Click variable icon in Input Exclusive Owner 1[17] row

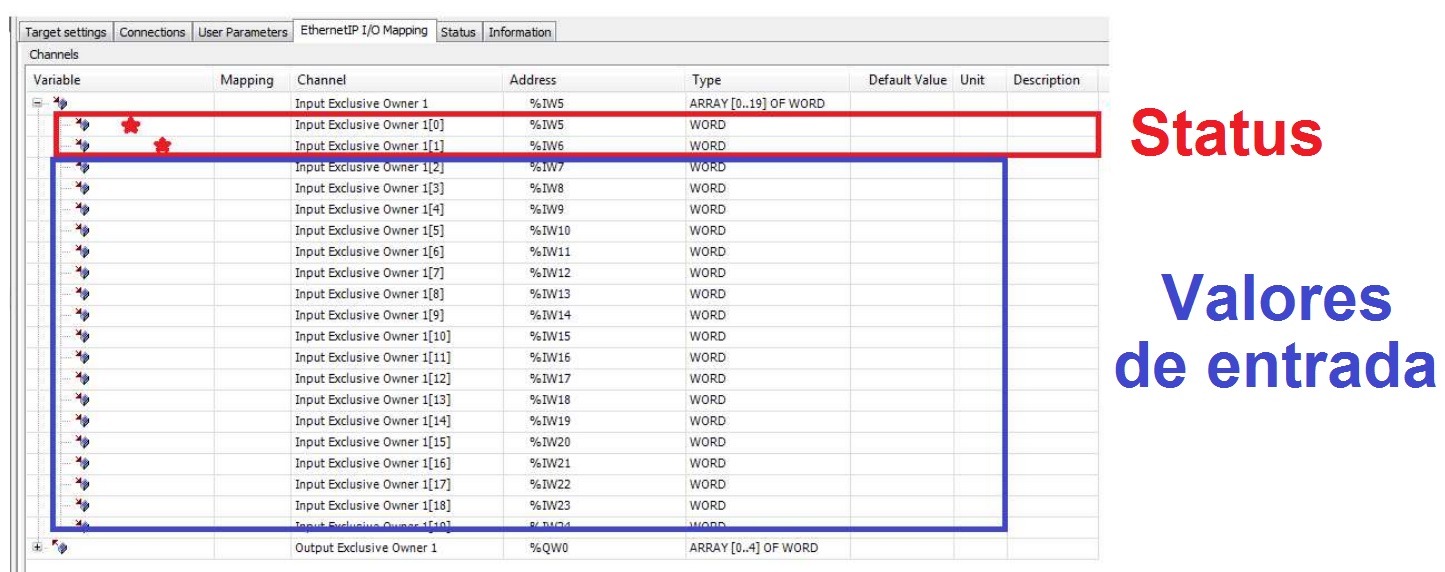pos(82,484)
